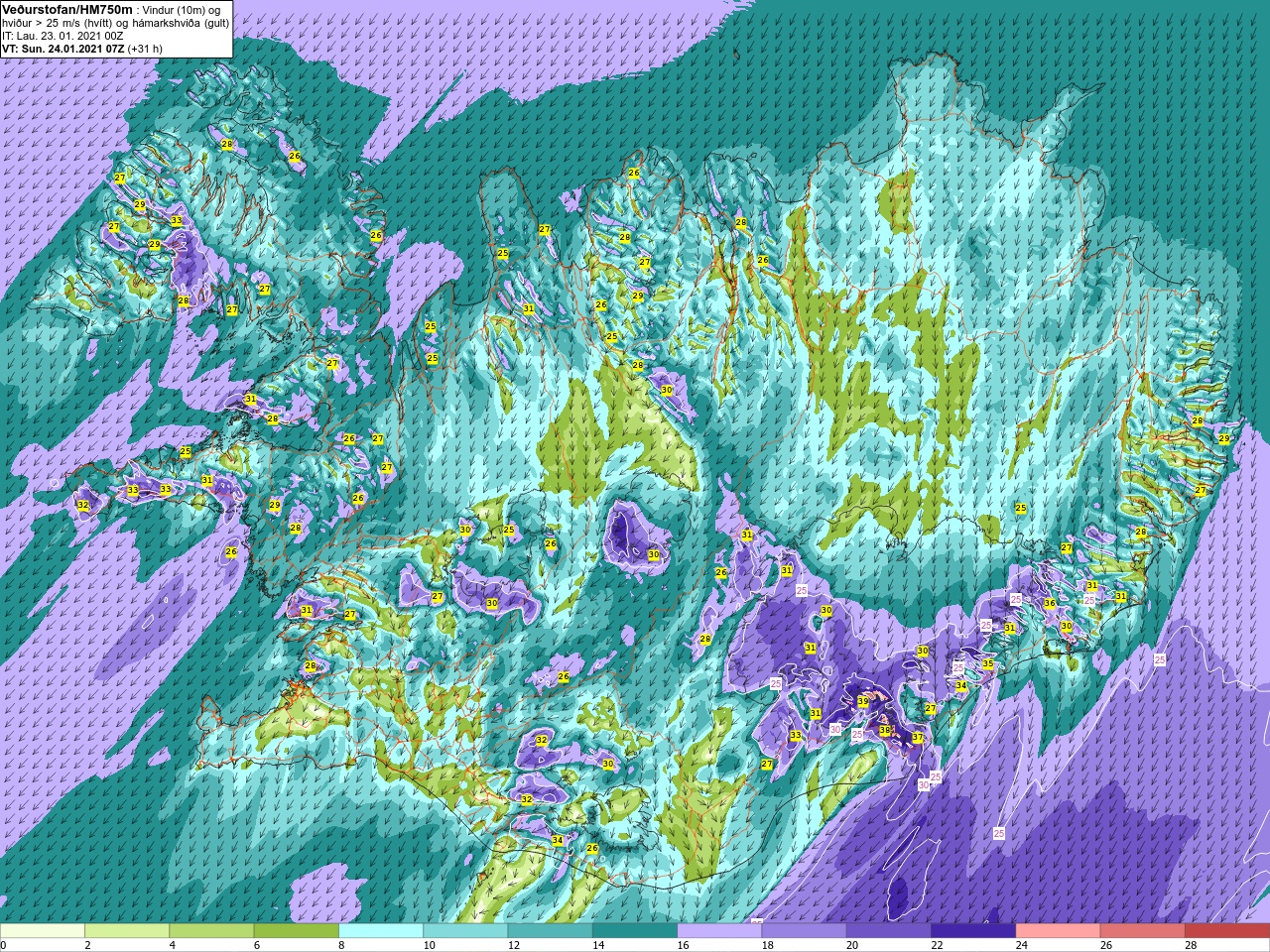Click the green 4–6 legend swatch
This screenshot has height=952, width=1270.
point(211,931)
